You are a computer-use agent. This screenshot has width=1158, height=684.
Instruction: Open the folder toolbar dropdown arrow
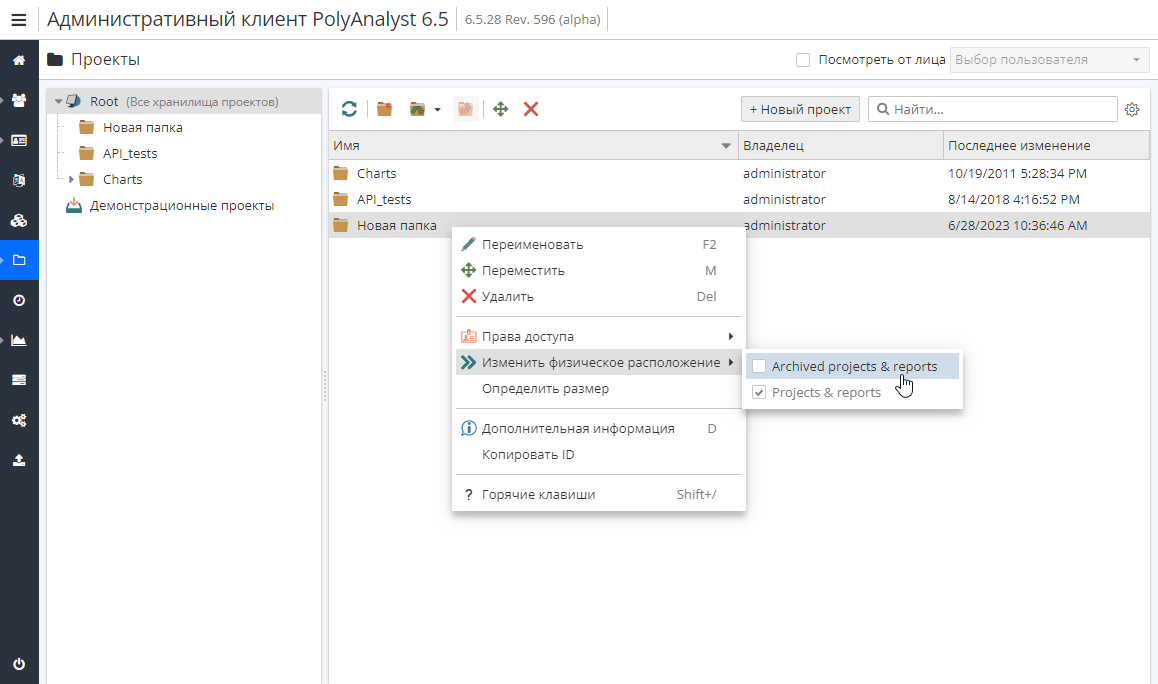point(437,109)
